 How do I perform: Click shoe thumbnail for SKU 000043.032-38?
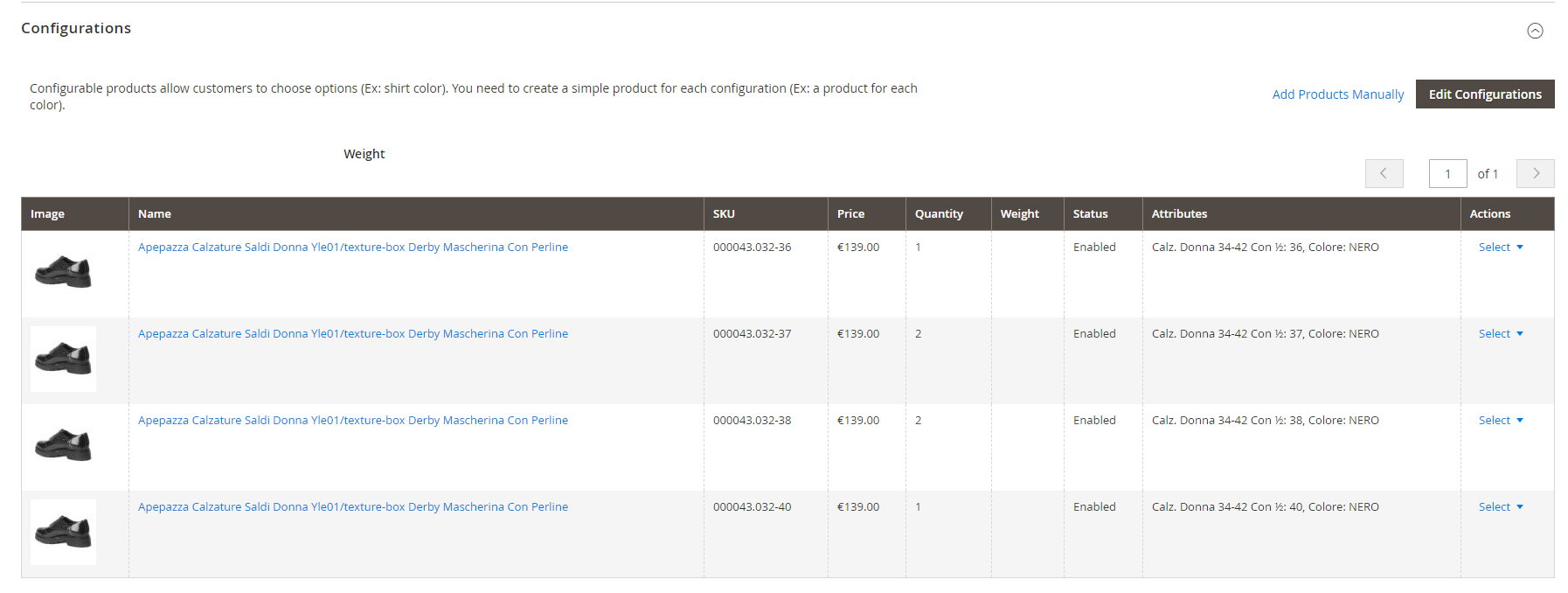click(63, 445)
